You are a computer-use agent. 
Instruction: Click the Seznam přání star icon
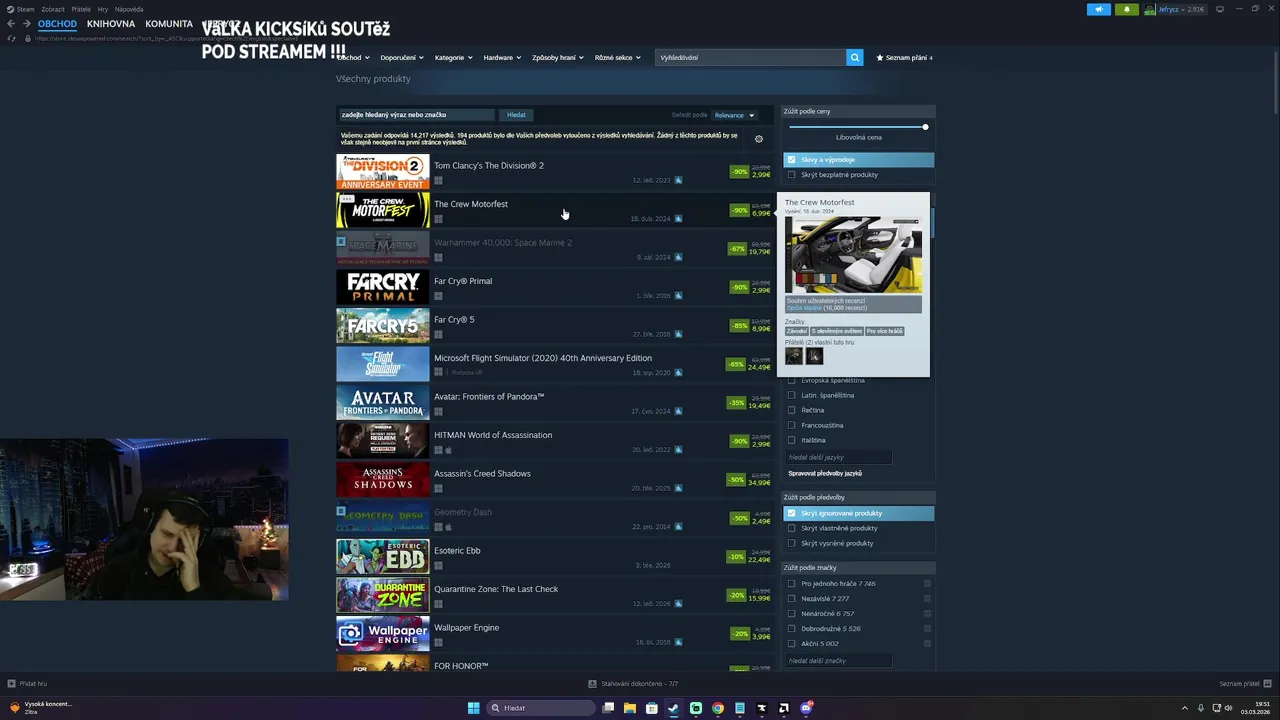click(880, 58)
